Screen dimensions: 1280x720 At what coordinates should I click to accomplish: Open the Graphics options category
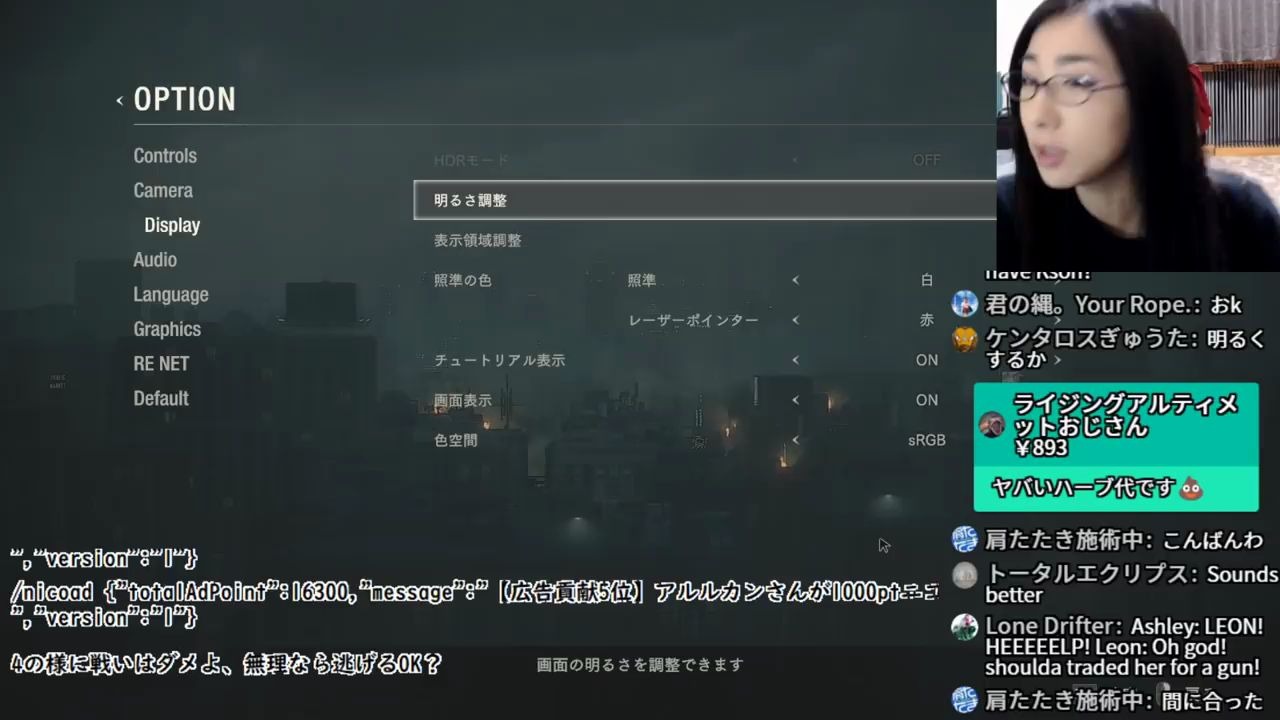click(x=167, y=329)
